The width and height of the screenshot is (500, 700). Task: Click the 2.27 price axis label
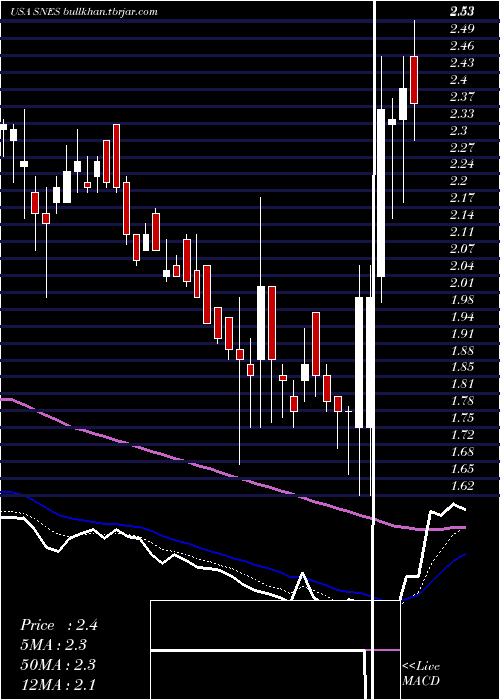[x=462, y=147]
